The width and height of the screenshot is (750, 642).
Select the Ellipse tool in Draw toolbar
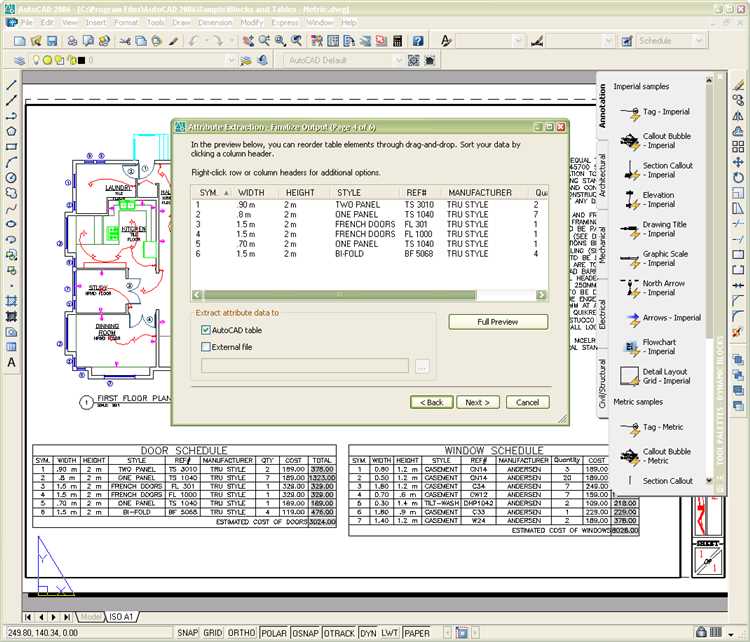pos(11,224)
